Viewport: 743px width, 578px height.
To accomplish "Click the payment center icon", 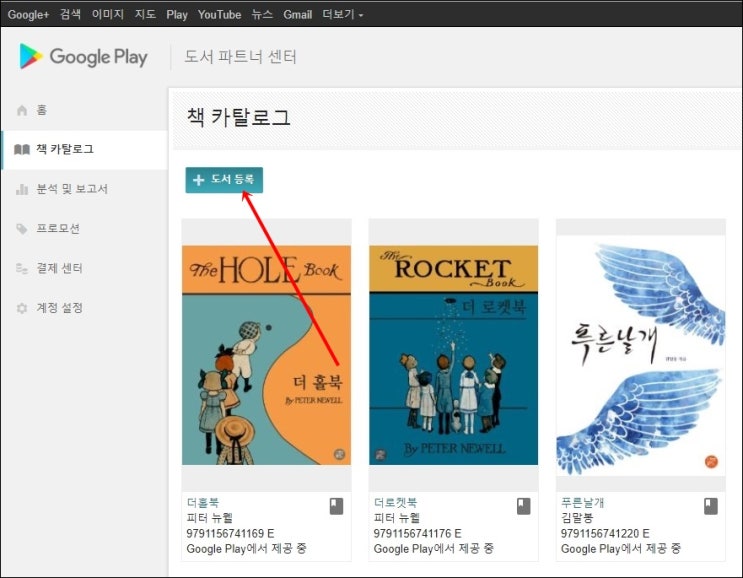I will [x=22, y=269].
